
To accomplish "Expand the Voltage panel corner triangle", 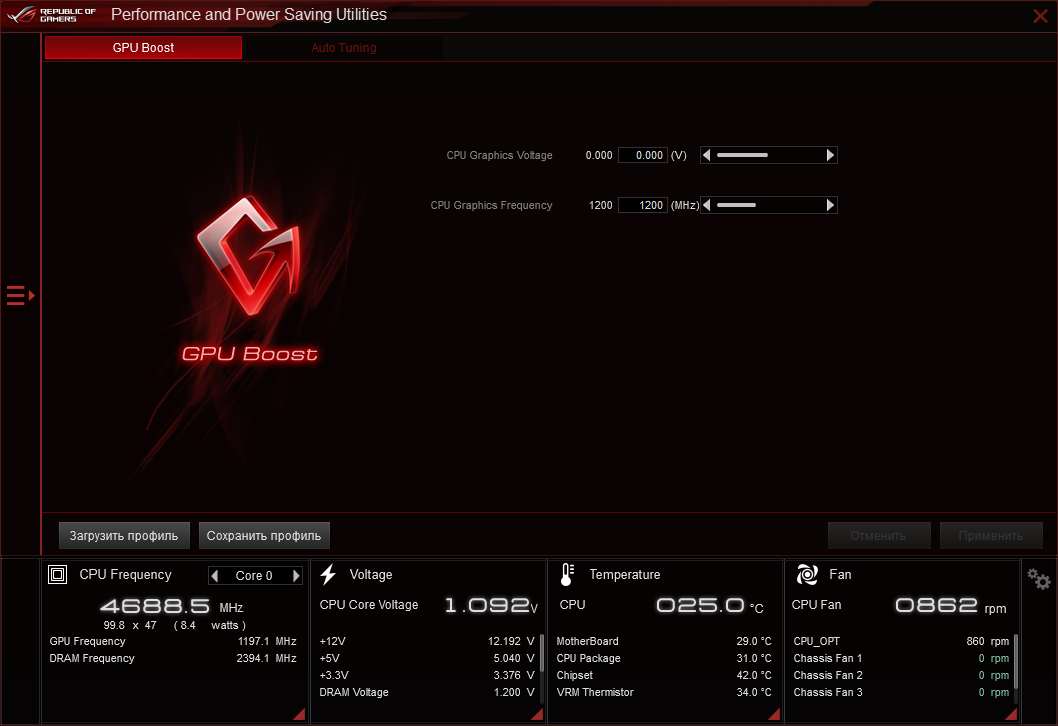I will (x=538, y=715).
